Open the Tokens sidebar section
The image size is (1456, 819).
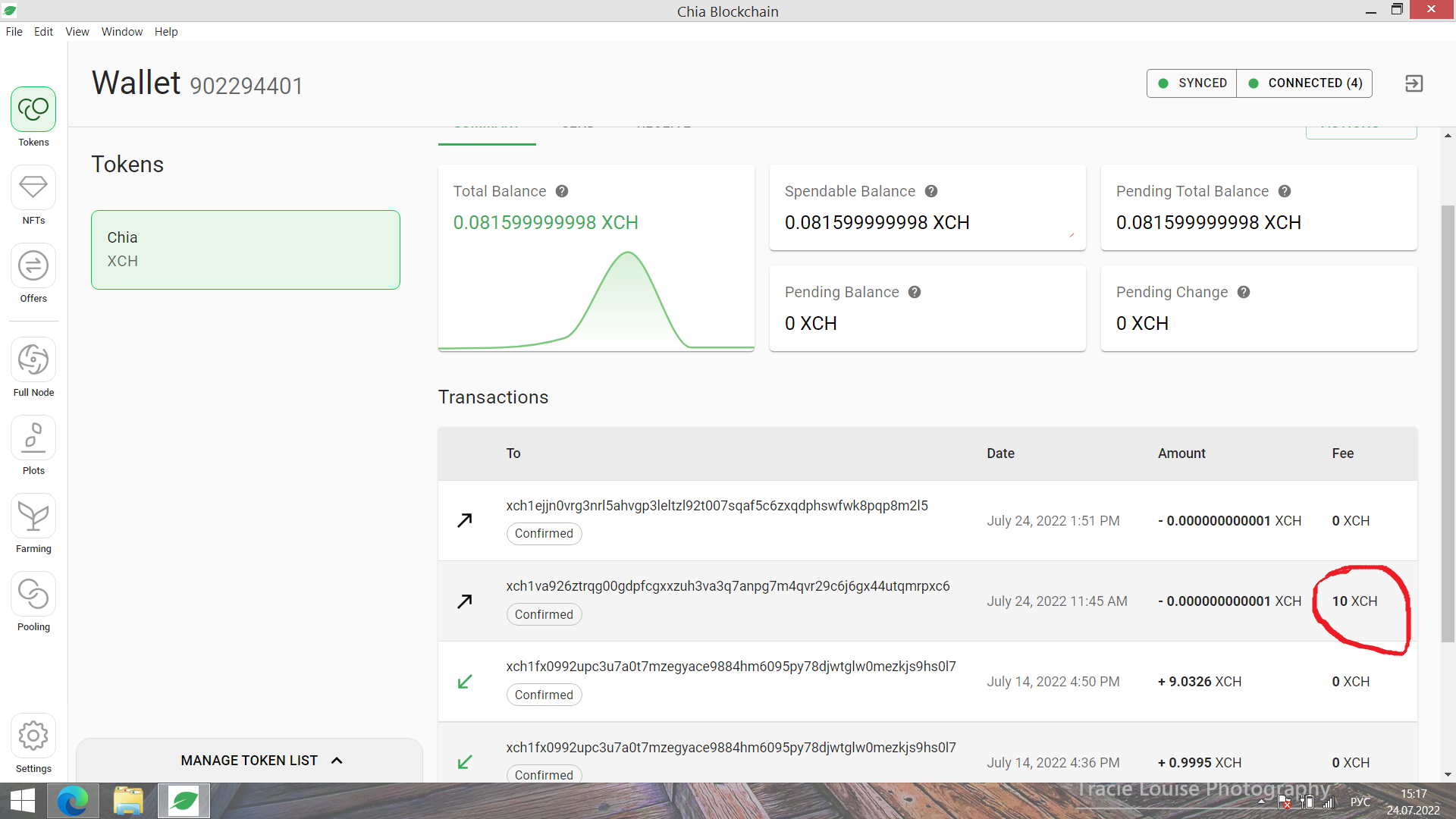[33, 117]
